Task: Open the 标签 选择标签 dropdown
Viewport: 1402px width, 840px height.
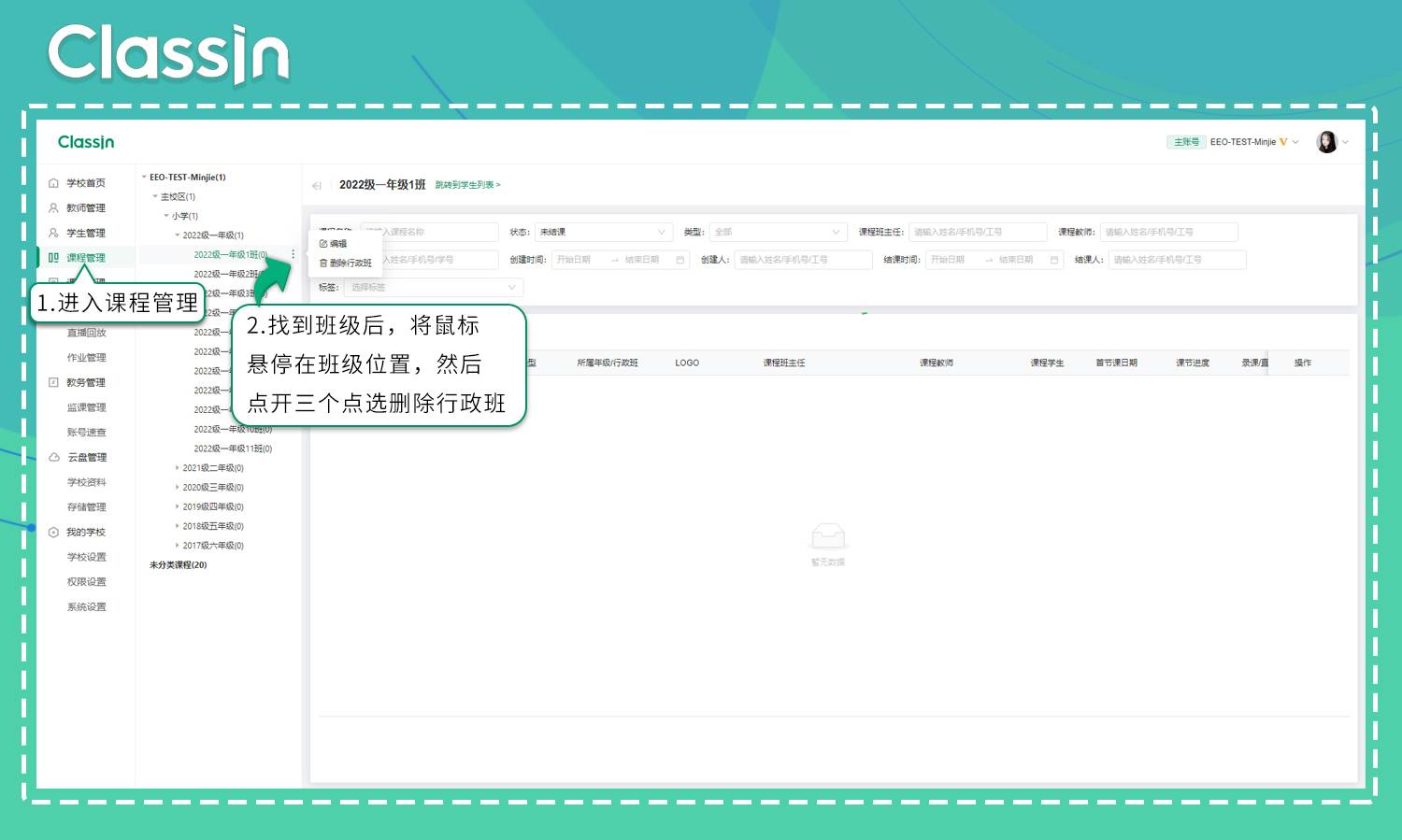Action: 434,288
